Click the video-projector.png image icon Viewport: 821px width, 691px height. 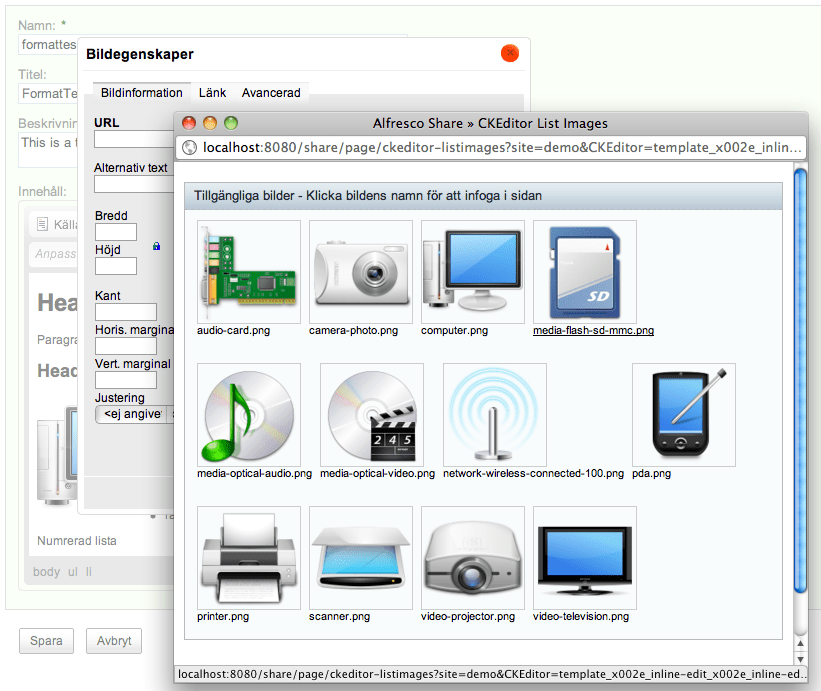471,558
